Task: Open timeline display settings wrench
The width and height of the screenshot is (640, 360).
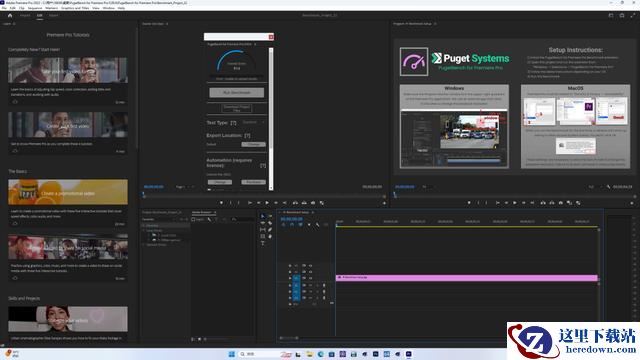Action: tap(318, 224)
